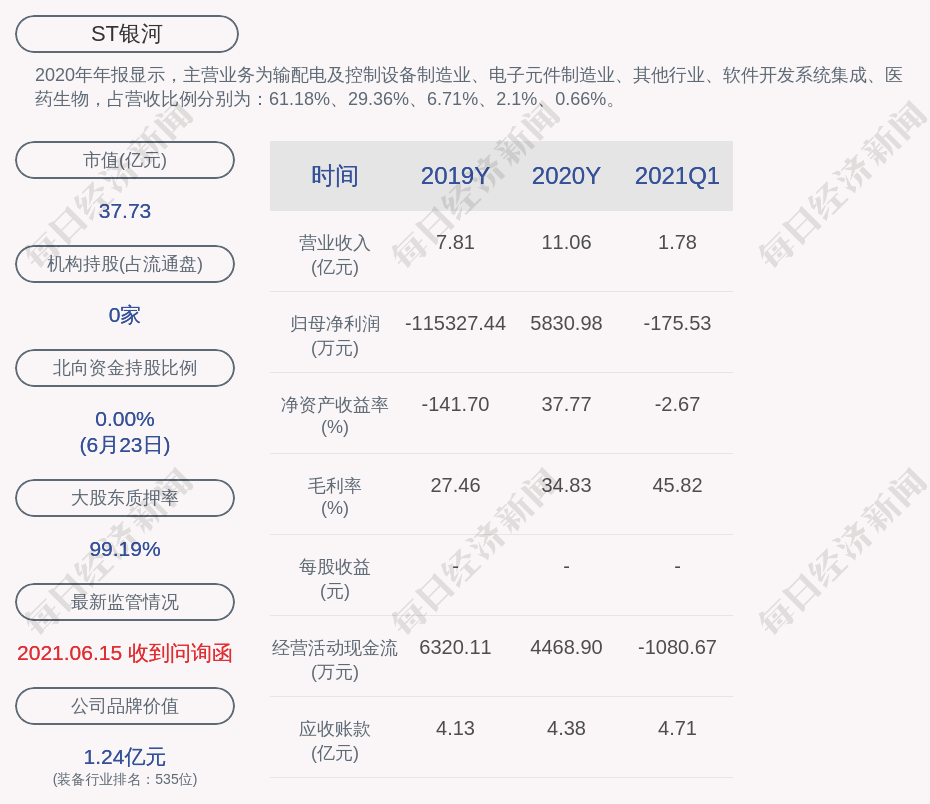Select the gross margin value 45.82
The height and width of the screenshot is (804, 930).
tap(677, 486)
